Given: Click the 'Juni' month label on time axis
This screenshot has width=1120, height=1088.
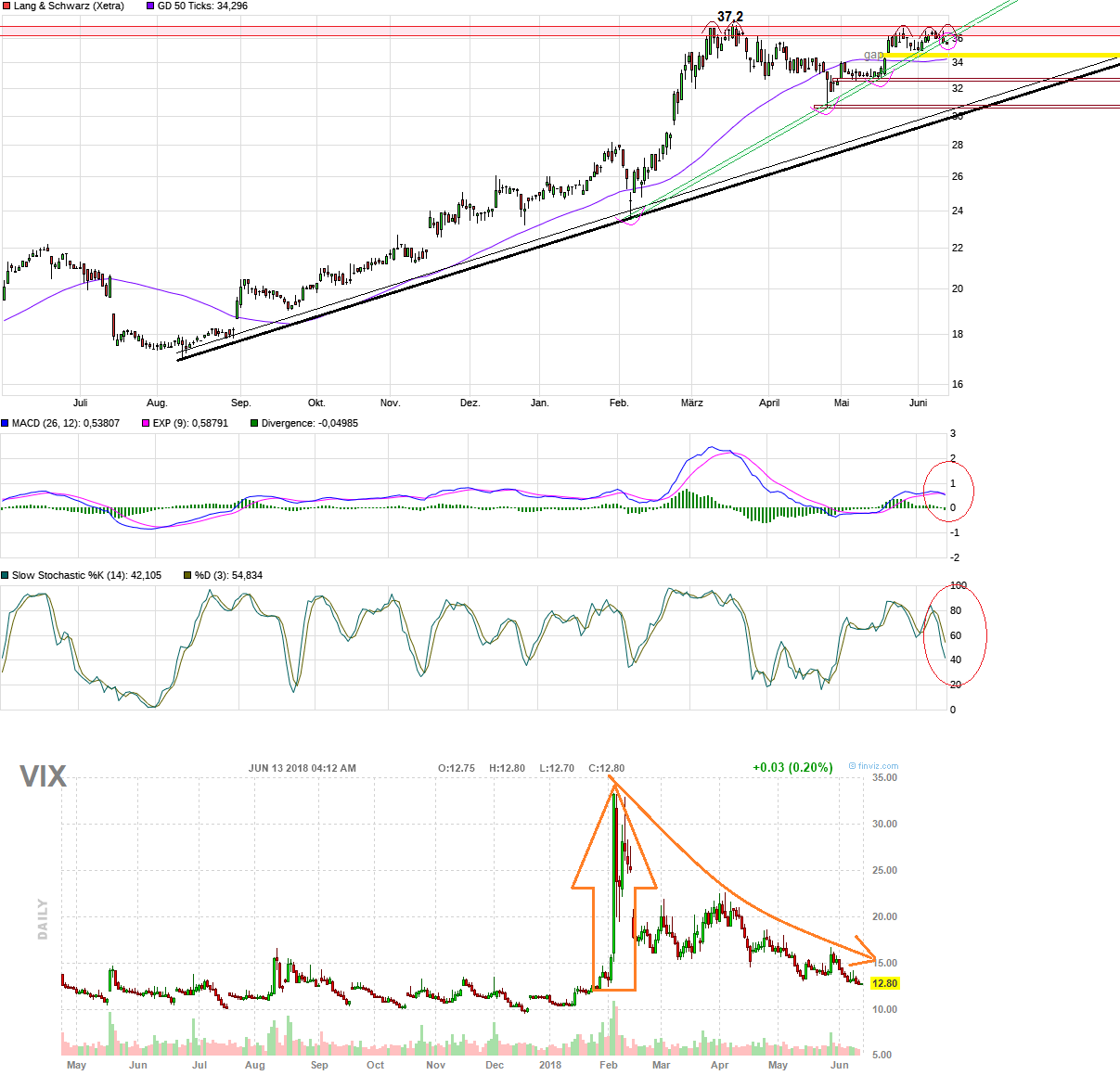Looking at the screenshot, I should tap(918, 403).
